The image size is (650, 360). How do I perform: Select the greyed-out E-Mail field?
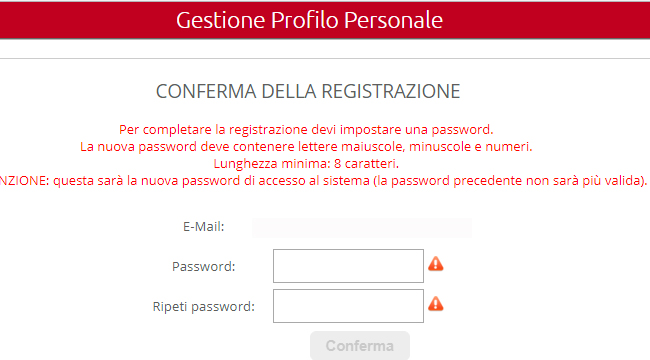point(362,227)
